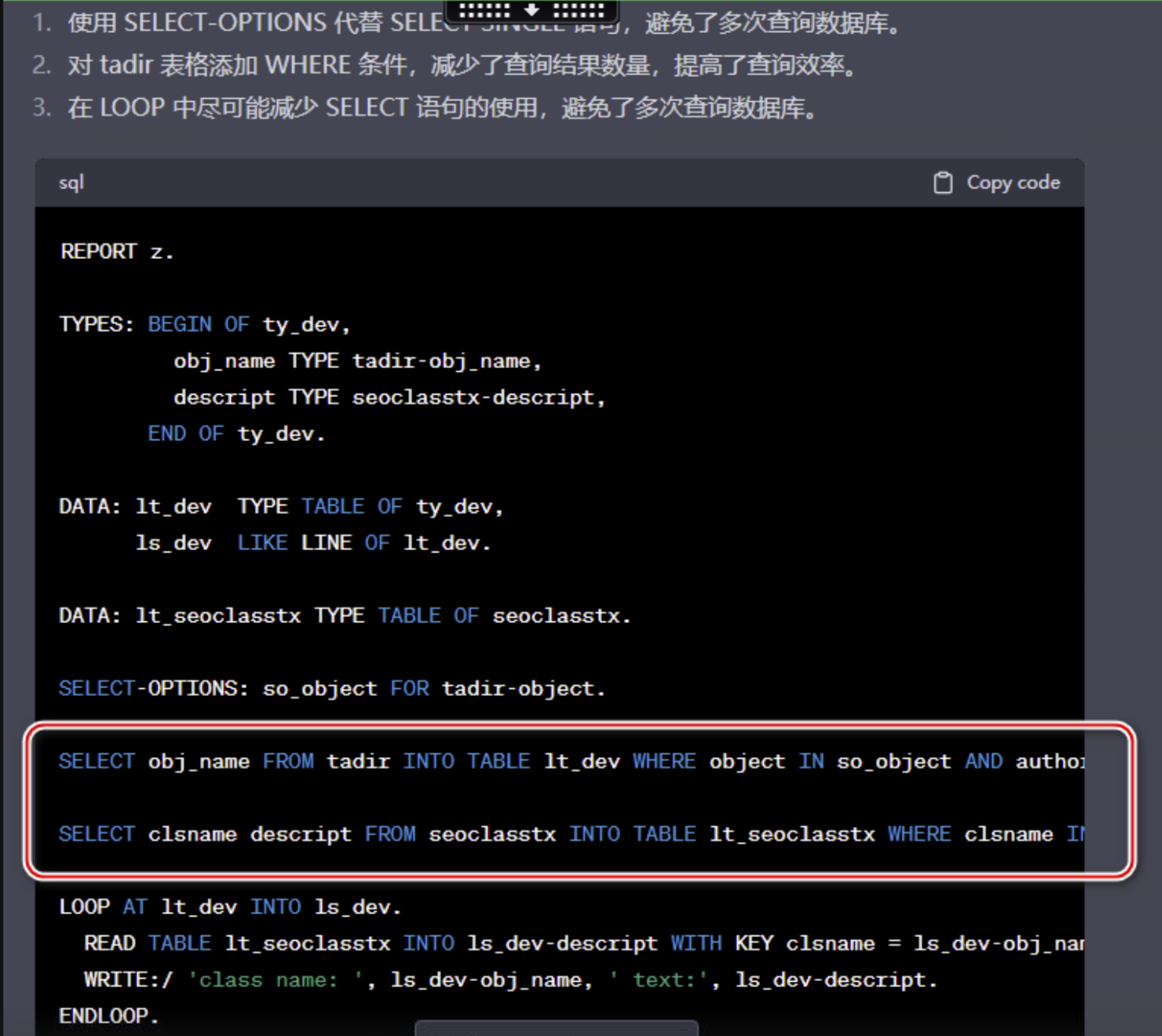Click the left dotted grip of top handle

484,10
